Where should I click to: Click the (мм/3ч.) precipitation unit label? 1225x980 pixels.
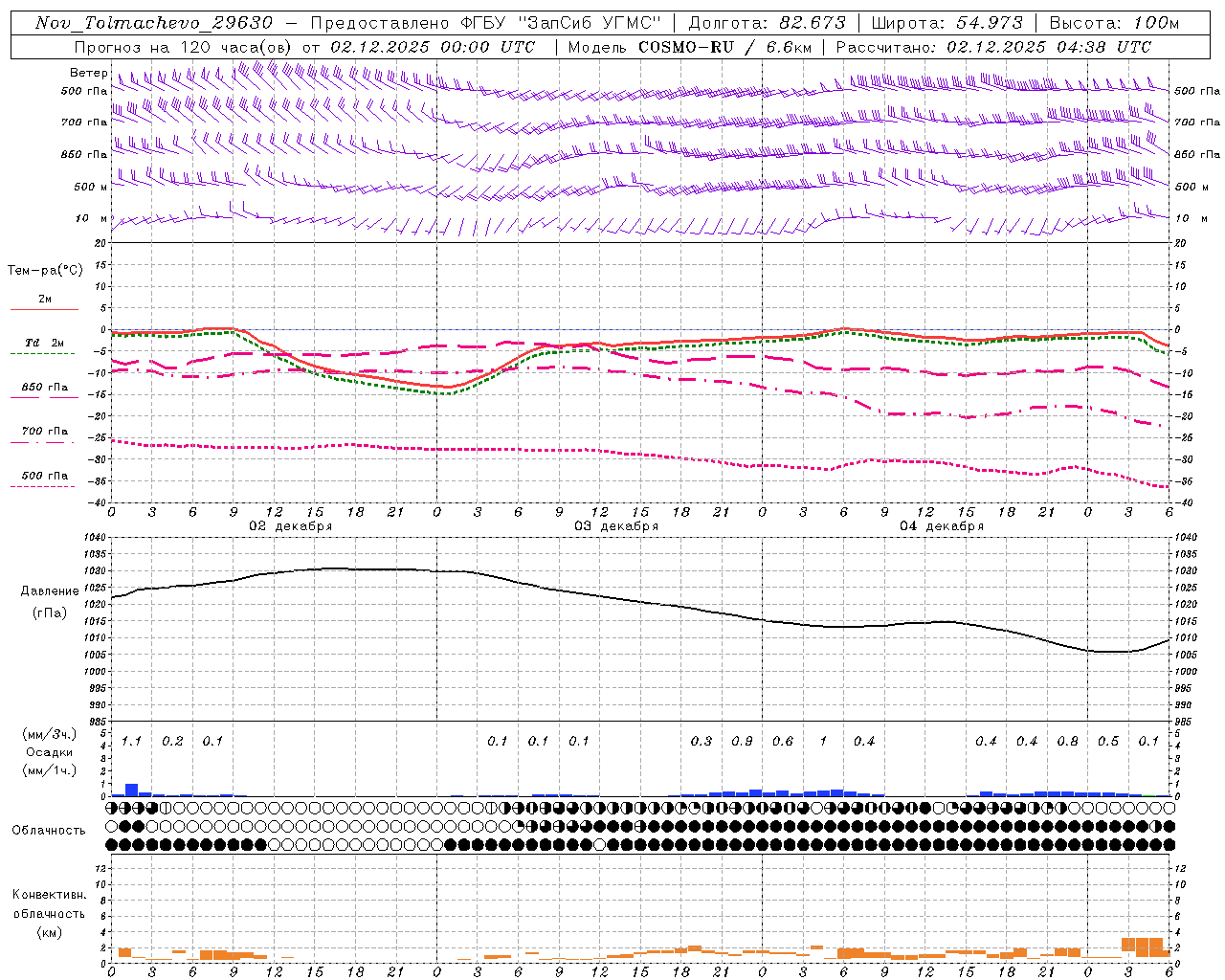coord(51,734)
